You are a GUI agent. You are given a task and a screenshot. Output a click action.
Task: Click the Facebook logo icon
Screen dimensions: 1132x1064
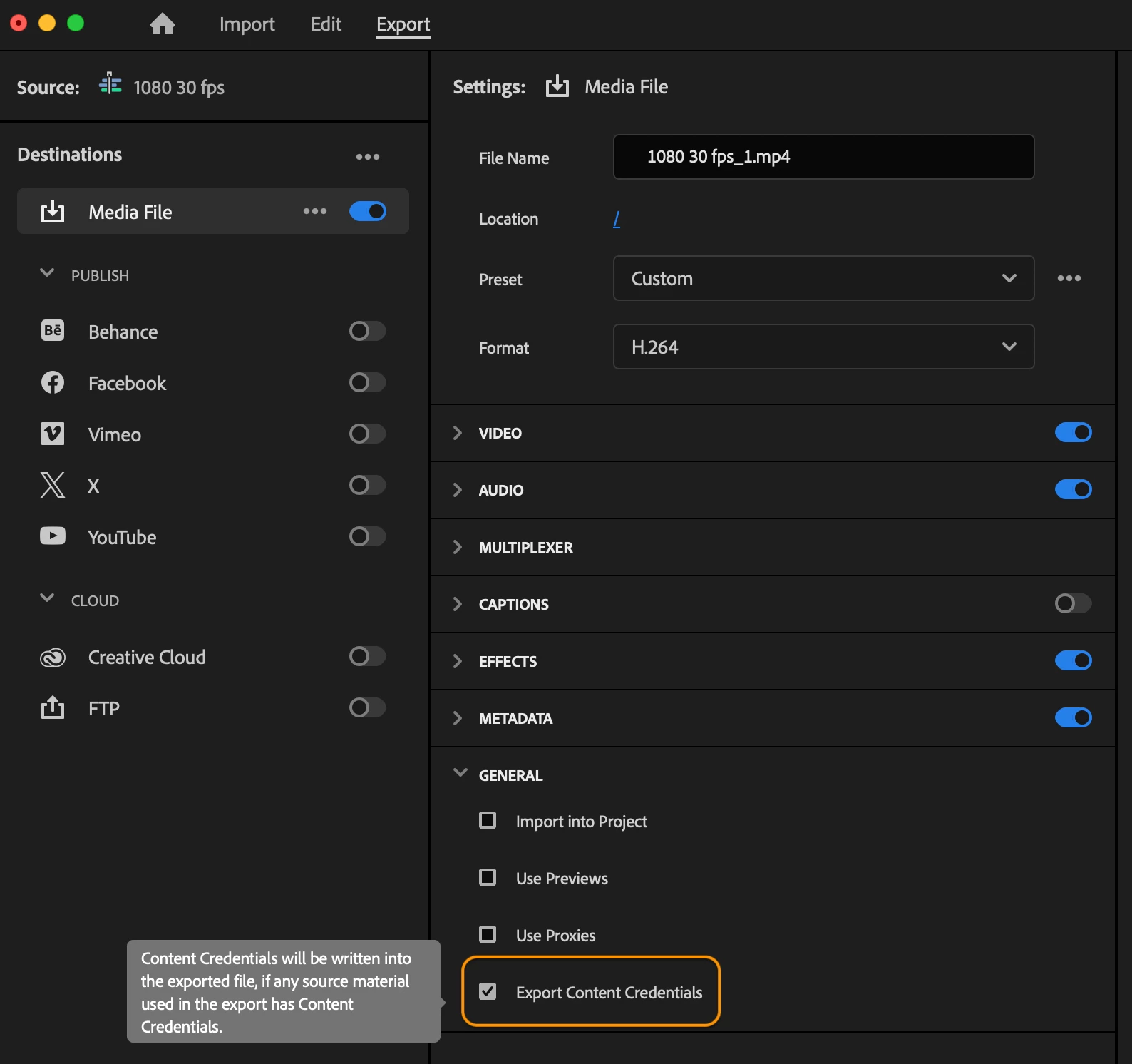53,382
